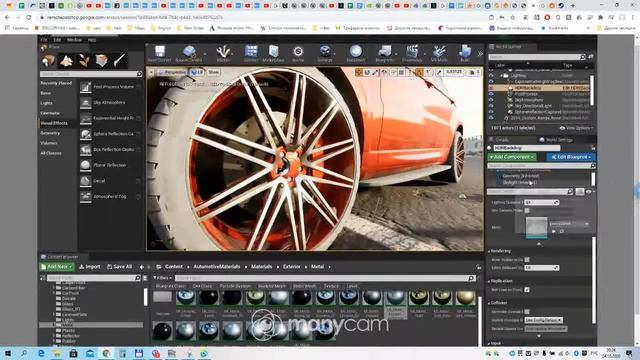The image size is (640, 360).
Task: Select the Sphere Reflection Capture actor icon
Action: (86, 134)
